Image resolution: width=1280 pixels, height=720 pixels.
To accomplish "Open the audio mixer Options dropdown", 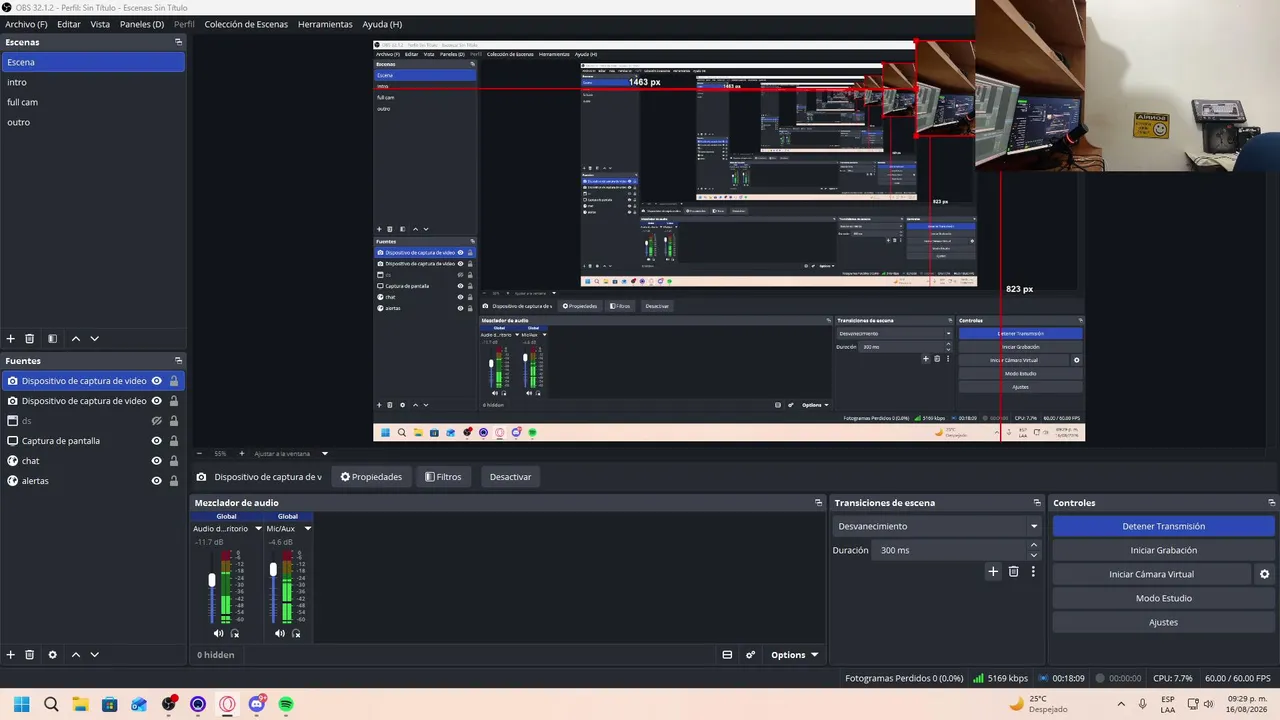I will tap(795, 655).
